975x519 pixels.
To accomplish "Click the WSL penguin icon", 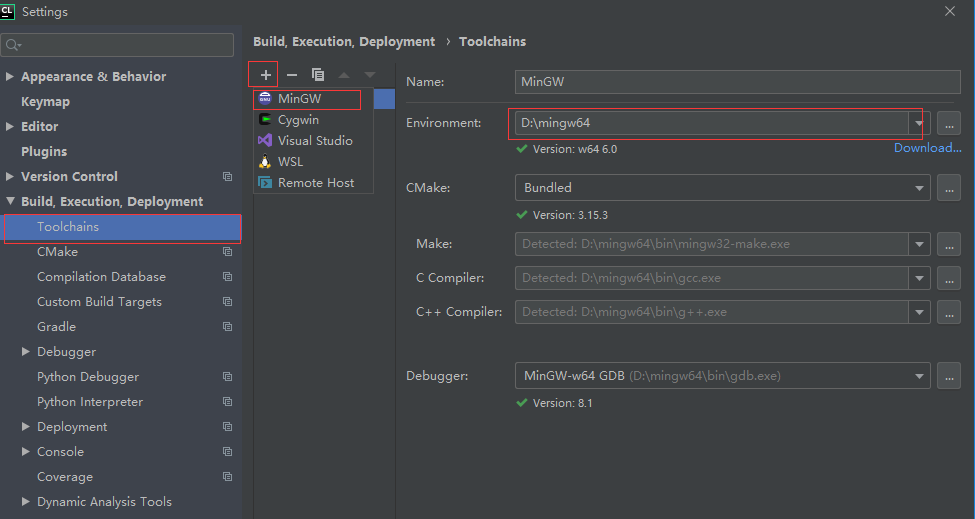I will point(265,162).
